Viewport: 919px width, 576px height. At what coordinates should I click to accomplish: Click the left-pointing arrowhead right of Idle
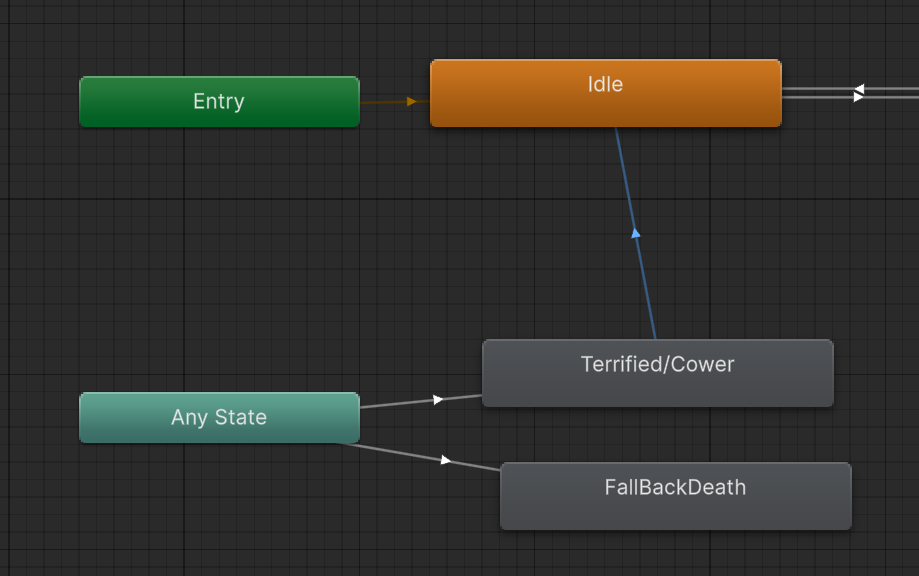coord(858,89)
